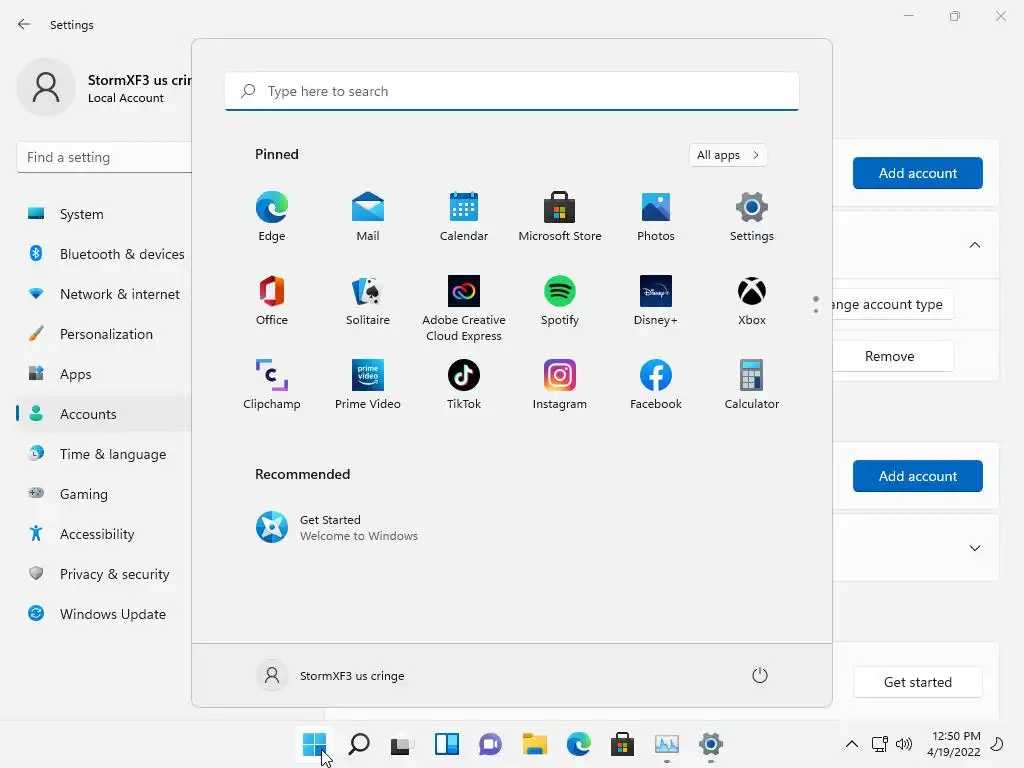Launch the Office app
The width and height of the screenshot is (1024, 768).
click(x=272, y=300)
